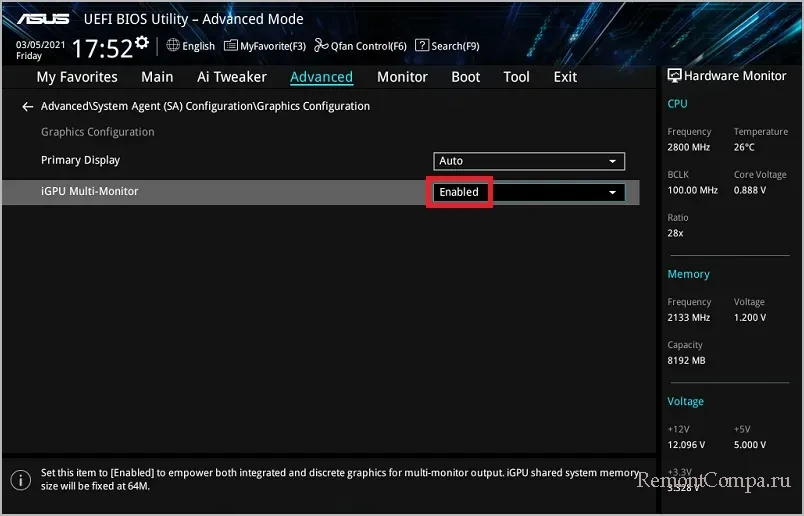The width and height of the screenshot is (804, 516).
Task: Click the Enabled value for iGPU Multi-Monitor
Action: [x=460, y=192]
